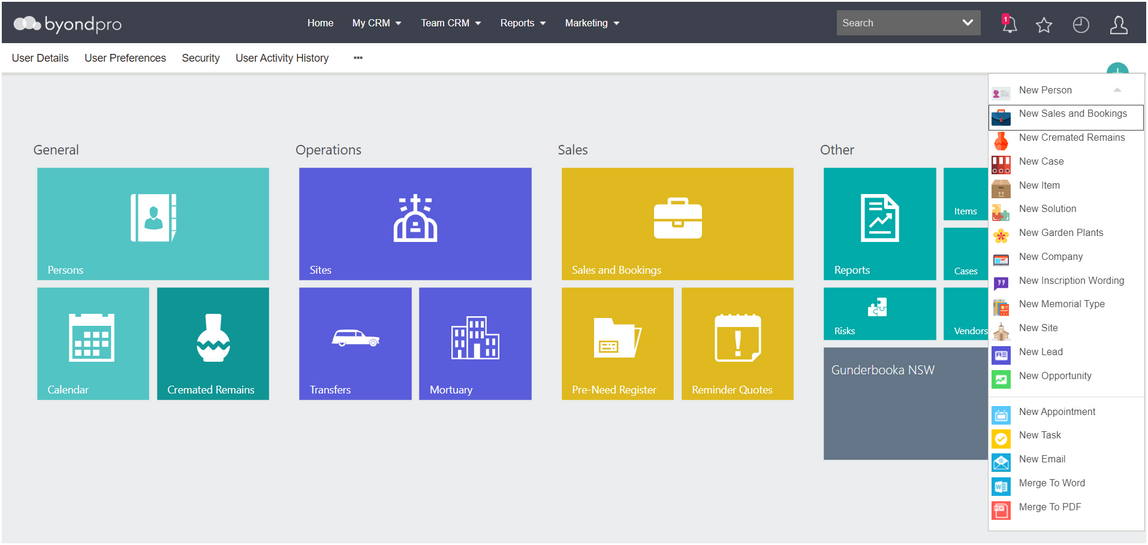Click the byondpro logo

coord(67,24)
